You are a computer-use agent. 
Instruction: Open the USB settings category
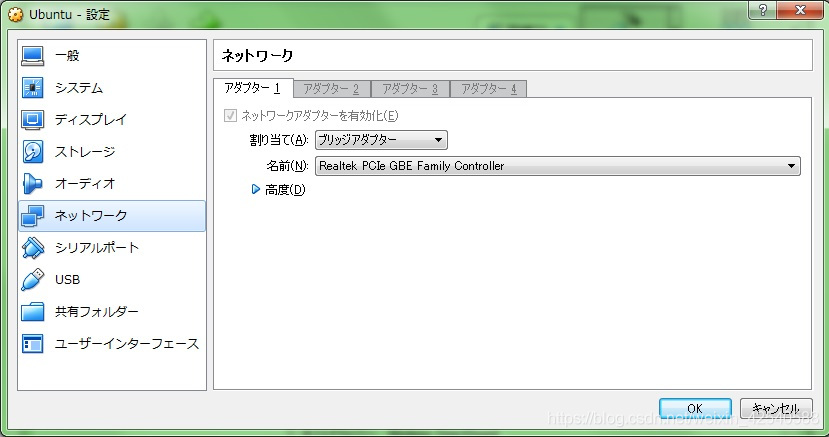(112, 280)
